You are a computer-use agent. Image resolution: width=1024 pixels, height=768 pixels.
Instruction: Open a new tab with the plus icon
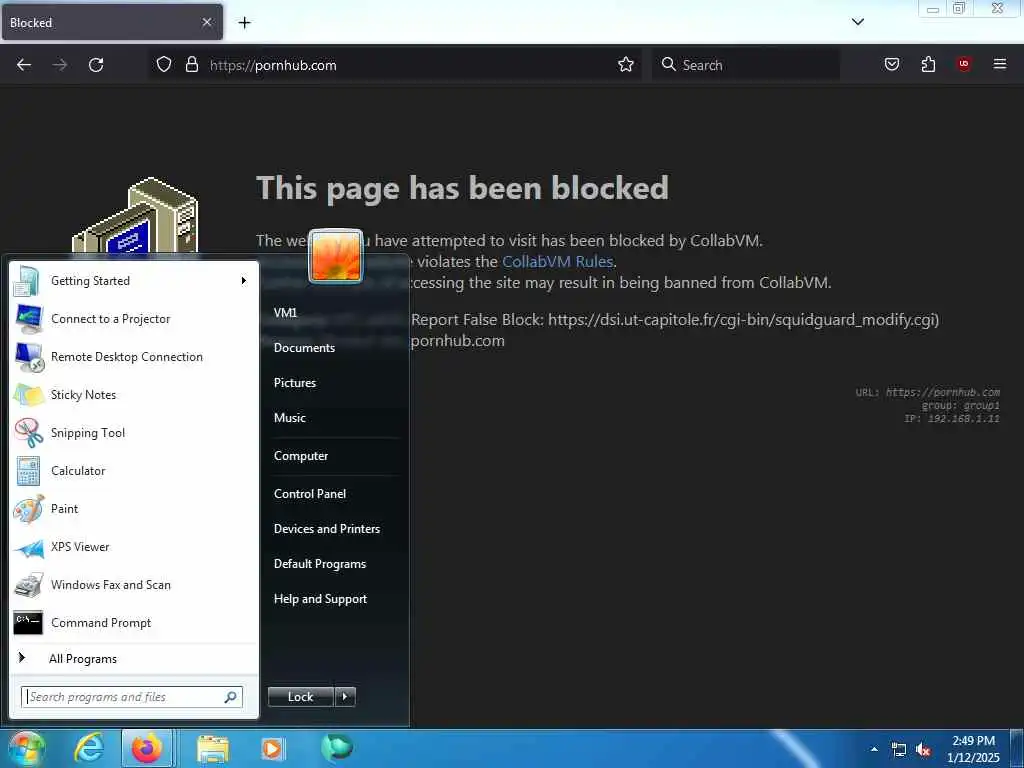[x=244, y=23]
